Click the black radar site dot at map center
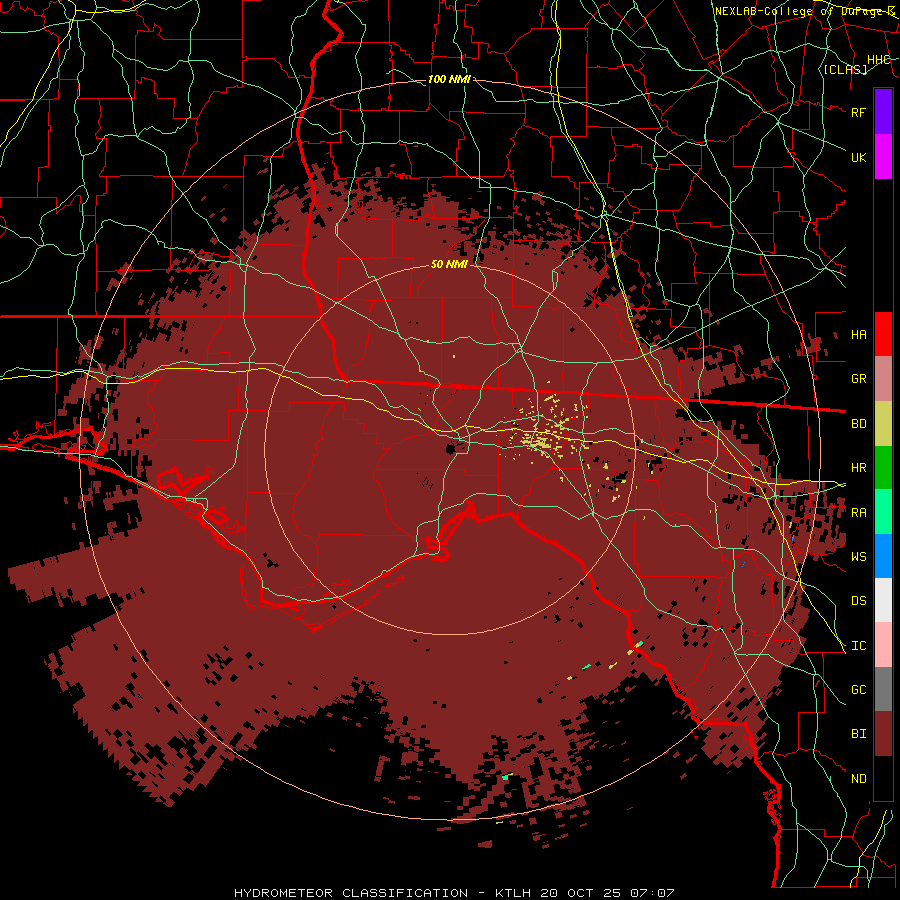Viewport: 900px width, 900px height. [x=451, y=448]
